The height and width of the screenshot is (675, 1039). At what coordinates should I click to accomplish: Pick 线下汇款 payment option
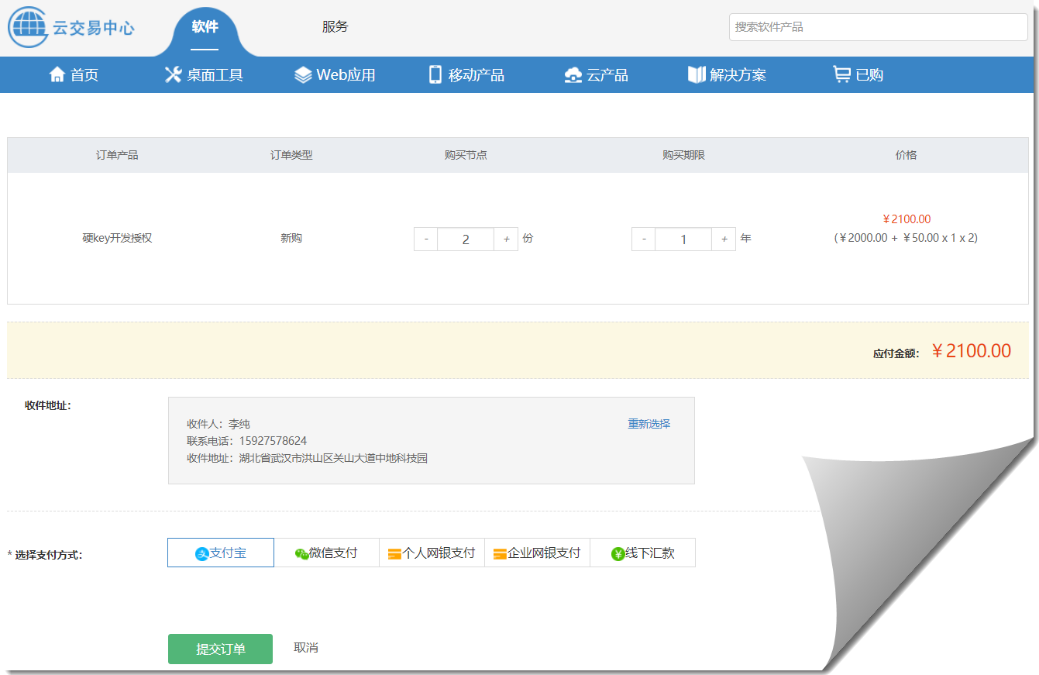(x=643, y=552)
